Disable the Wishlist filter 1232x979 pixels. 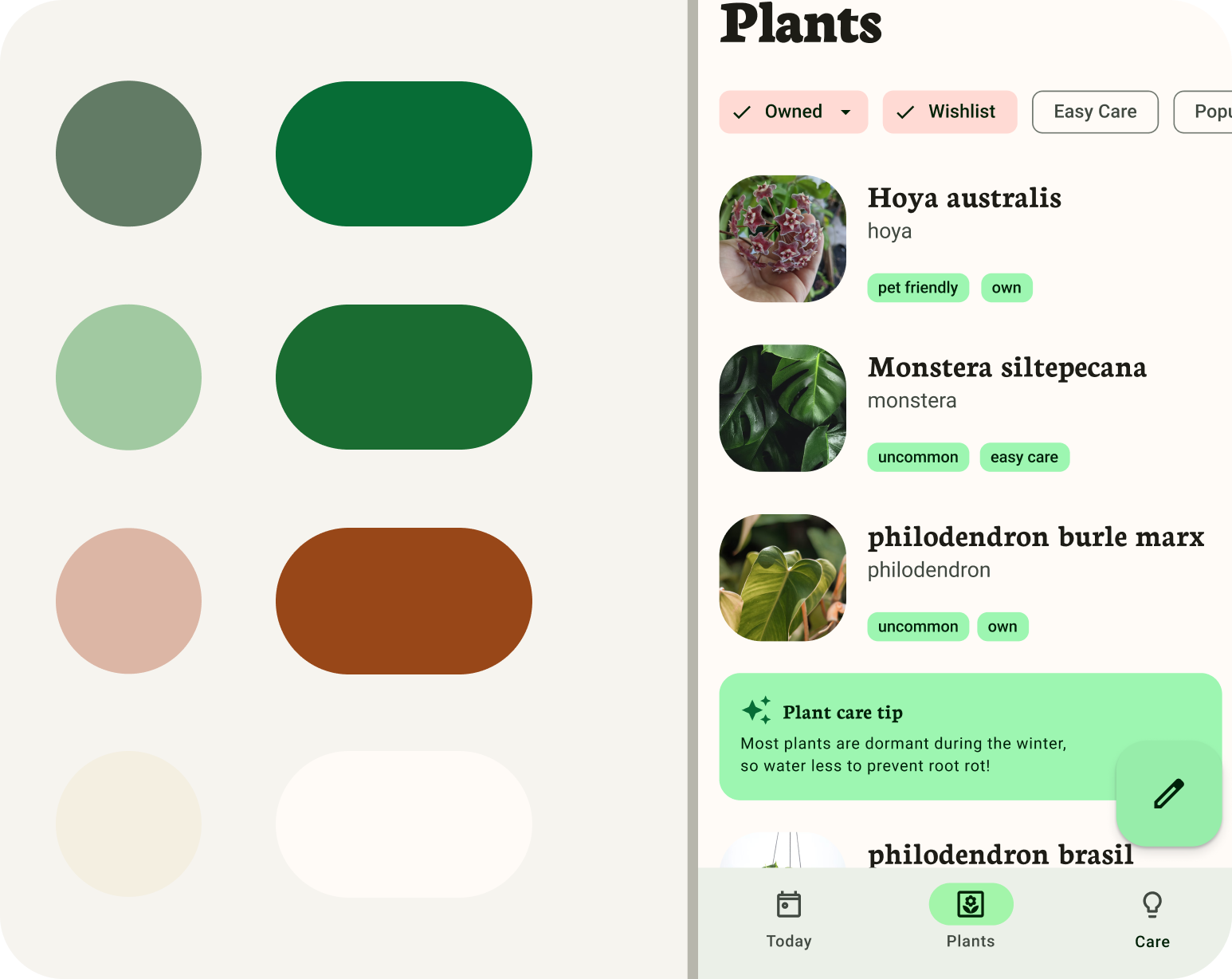(950, 112)
